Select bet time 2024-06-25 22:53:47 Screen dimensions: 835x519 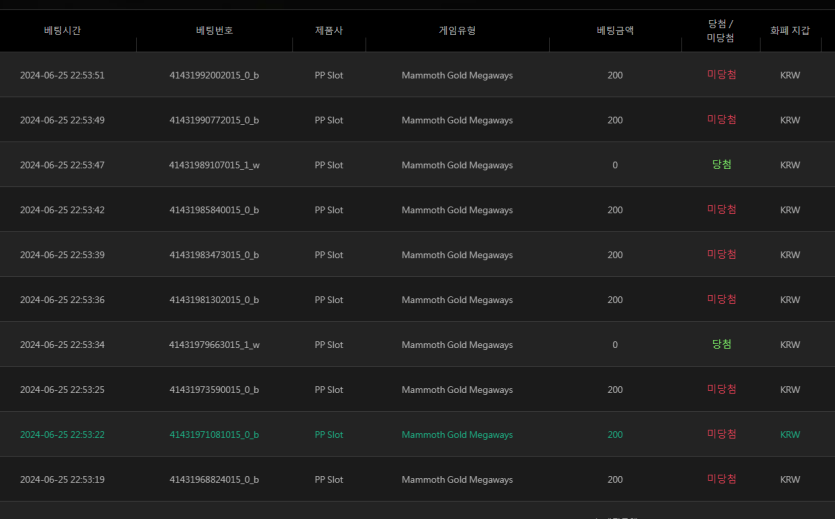coord(62,165)
